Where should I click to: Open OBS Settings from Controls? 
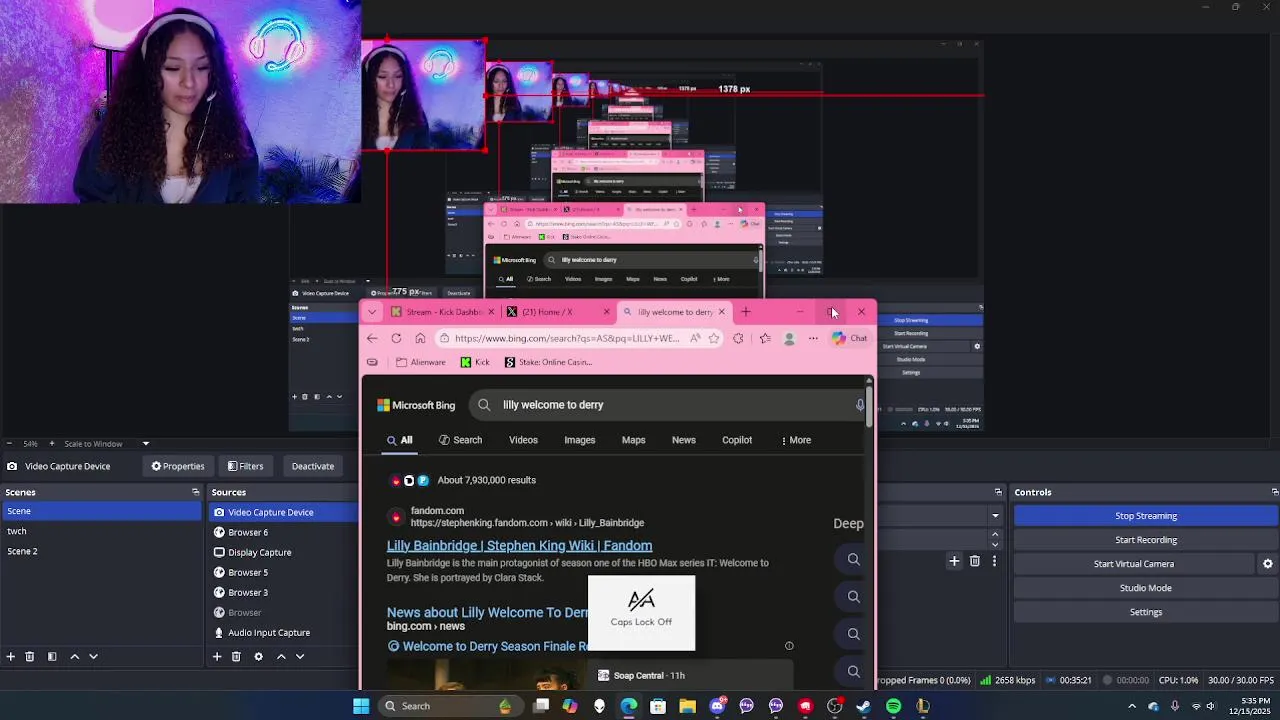tap(1146, 612)
